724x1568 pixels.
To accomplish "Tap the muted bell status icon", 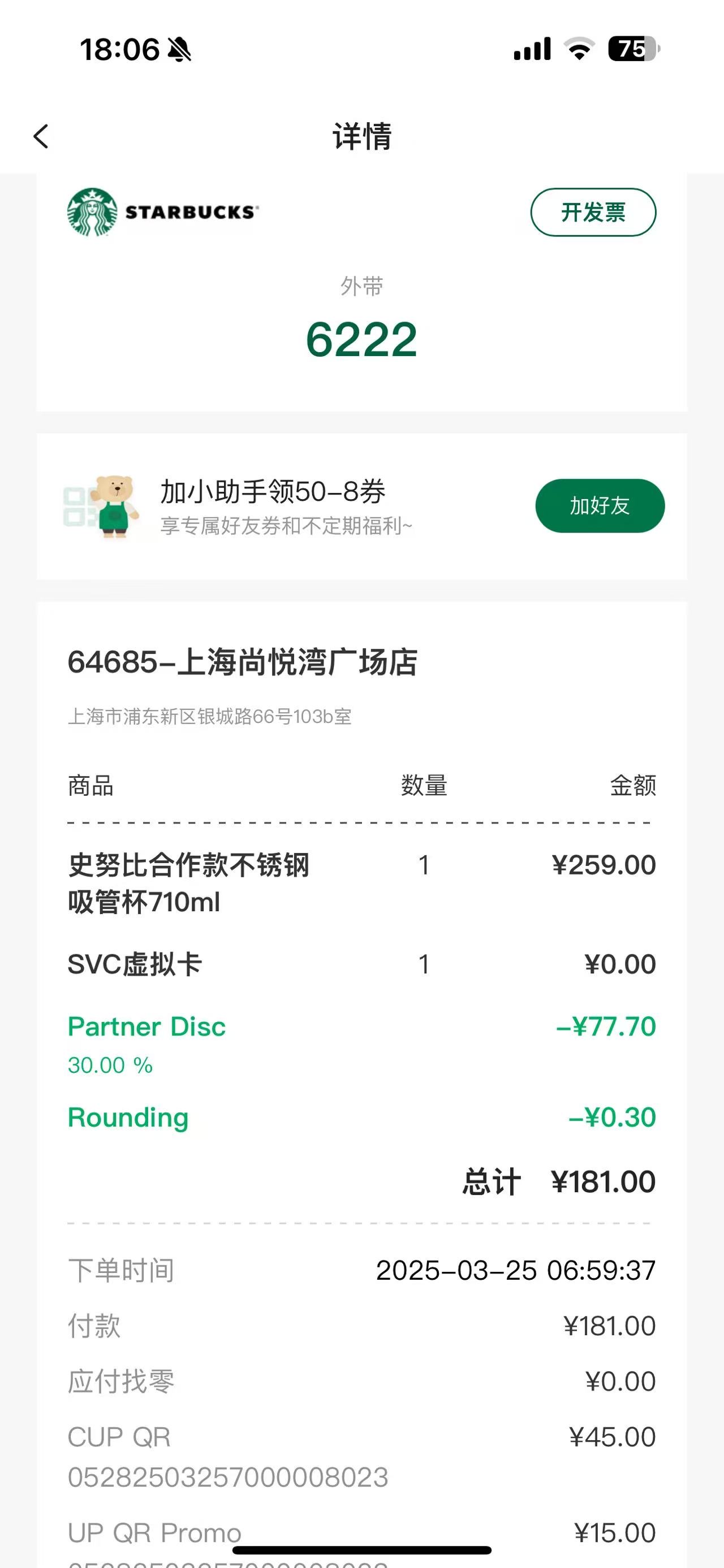I will (179, 49).
